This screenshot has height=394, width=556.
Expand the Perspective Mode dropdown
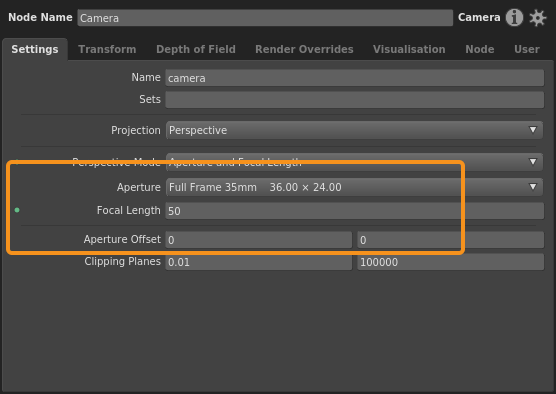click(x=354, y=162)
